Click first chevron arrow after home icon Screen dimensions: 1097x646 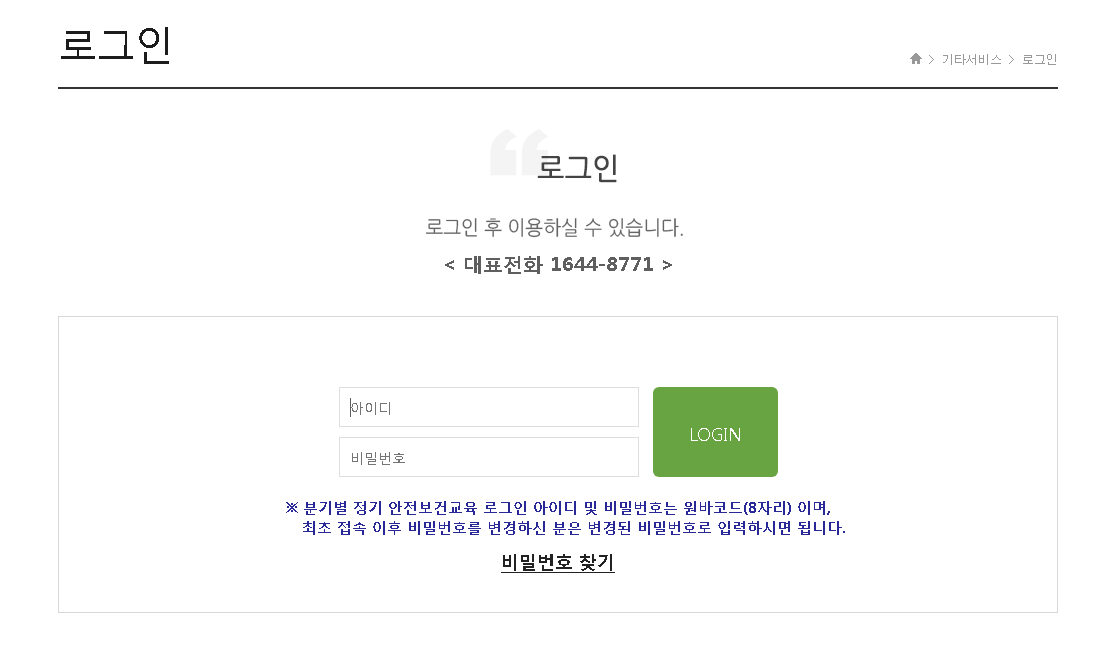coord(931,59)
